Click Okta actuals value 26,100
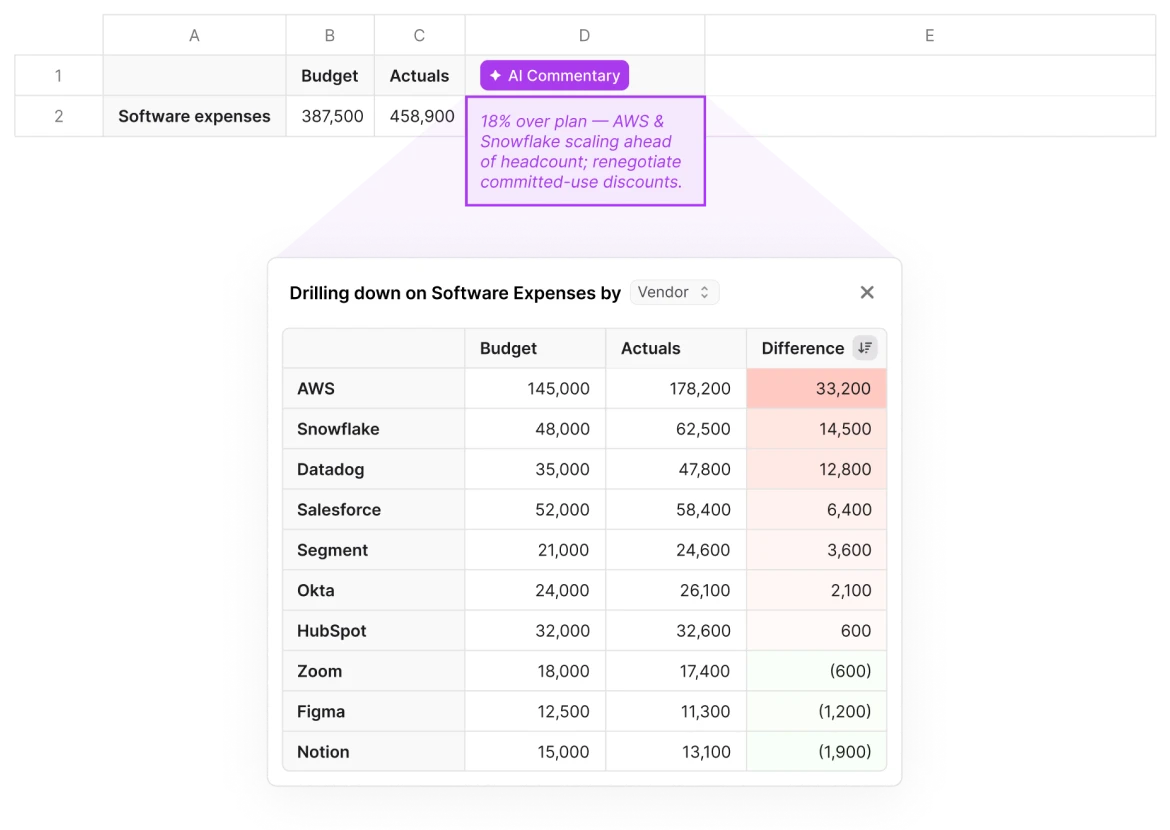 (676, 590)
